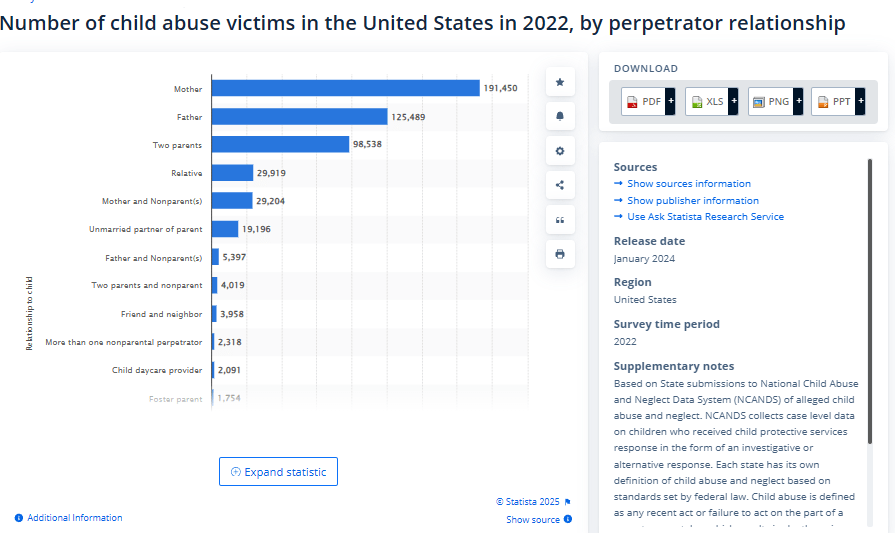
Task: Click Show source link below chart
Action: coord(533,520)
